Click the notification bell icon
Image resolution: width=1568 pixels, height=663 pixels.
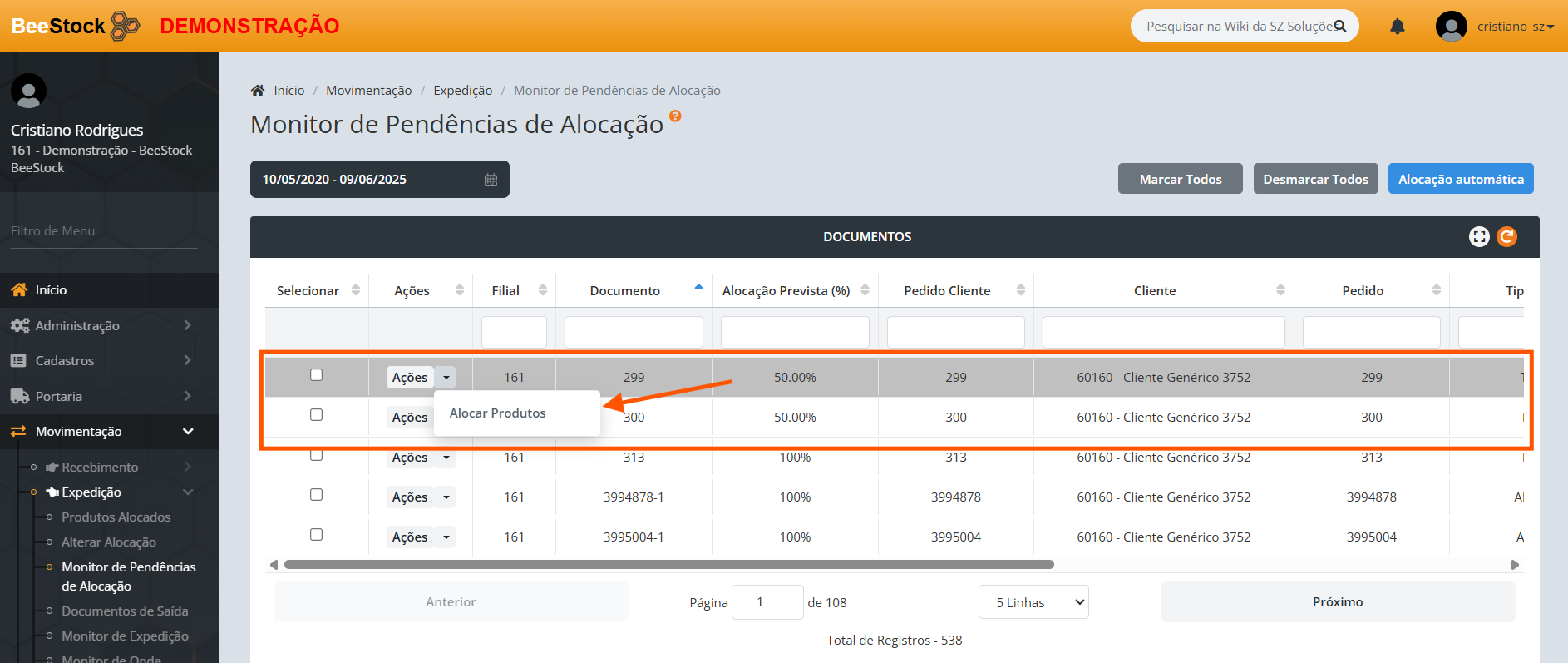pyautogui.click(x=1398, y=27)
